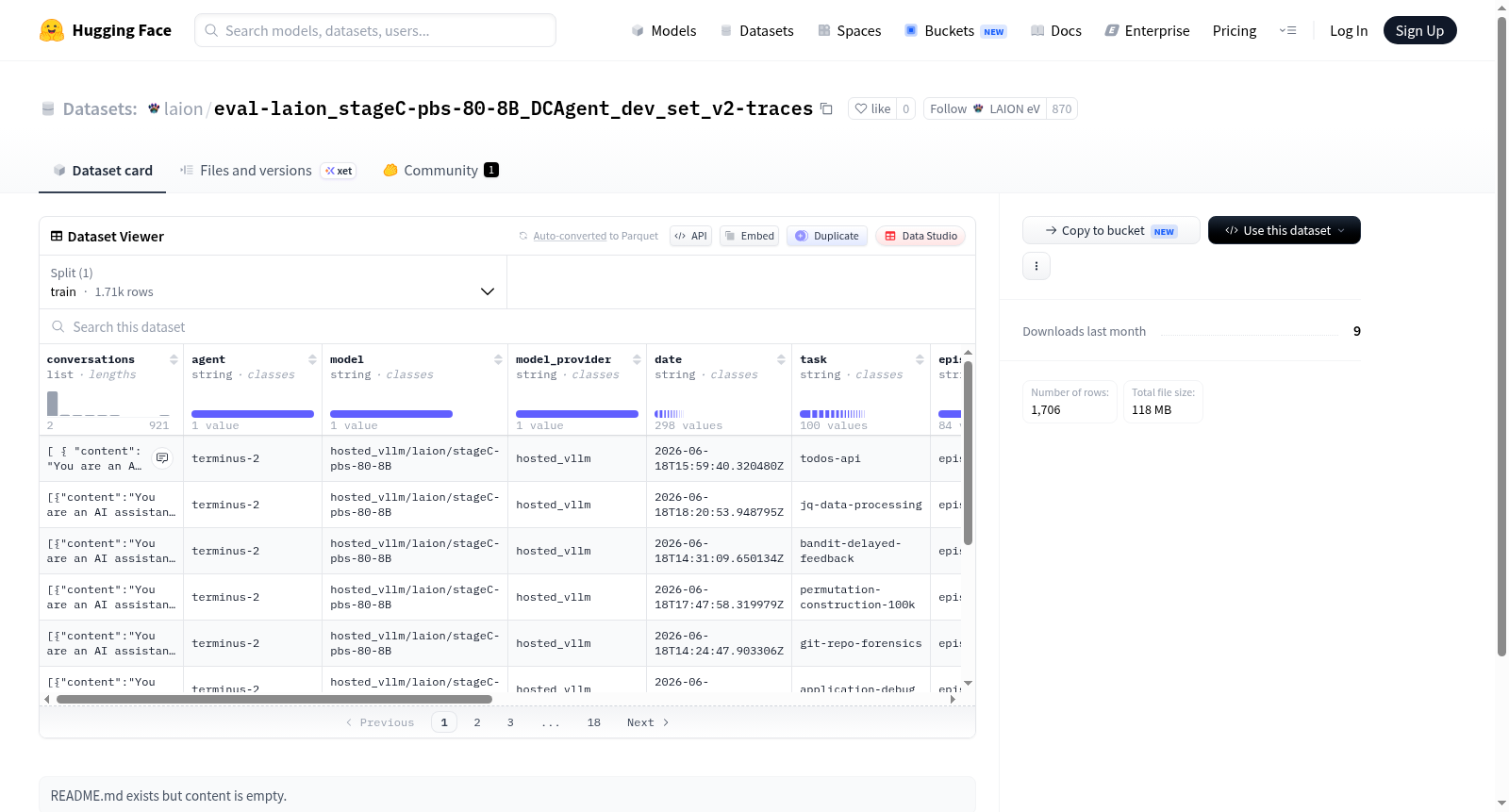Viewport: 1509px width, 812px height.
Task: Open Docs in the navbar
Action: (x=1055, y=31)
